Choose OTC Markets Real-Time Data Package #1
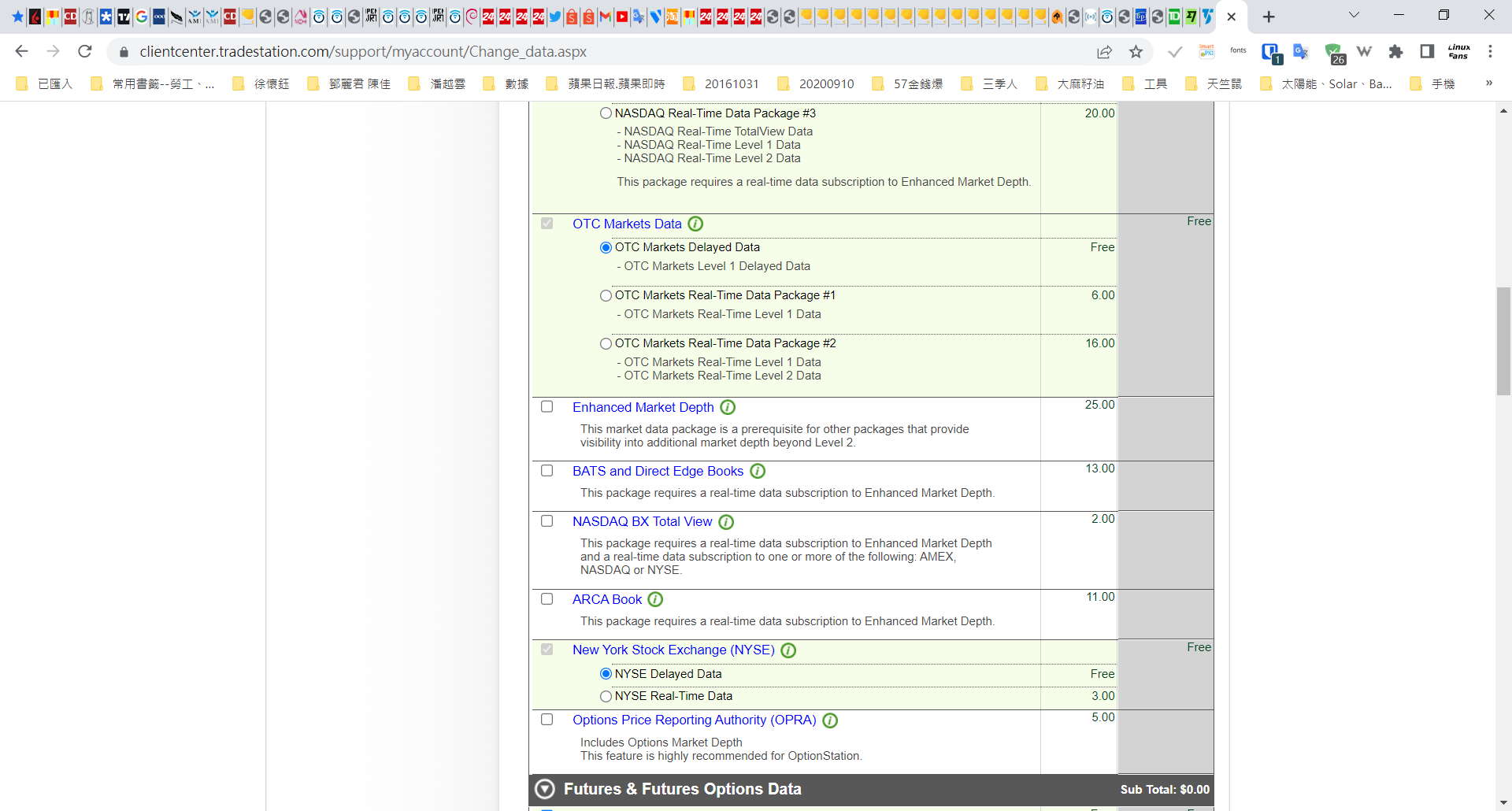 [x=606, y=295]
